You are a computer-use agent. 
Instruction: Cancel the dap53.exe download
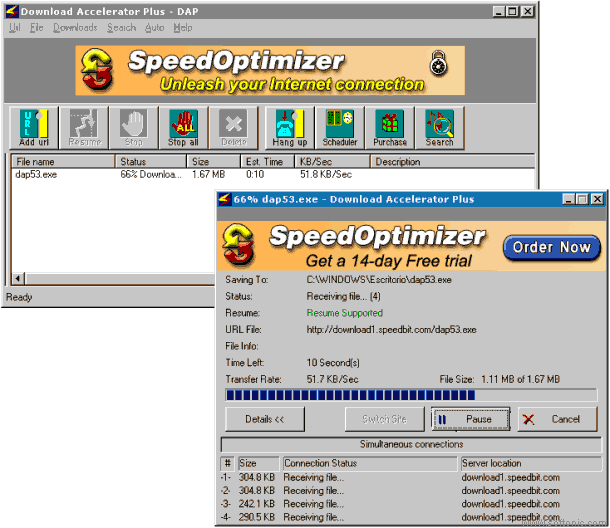point(557,419)
